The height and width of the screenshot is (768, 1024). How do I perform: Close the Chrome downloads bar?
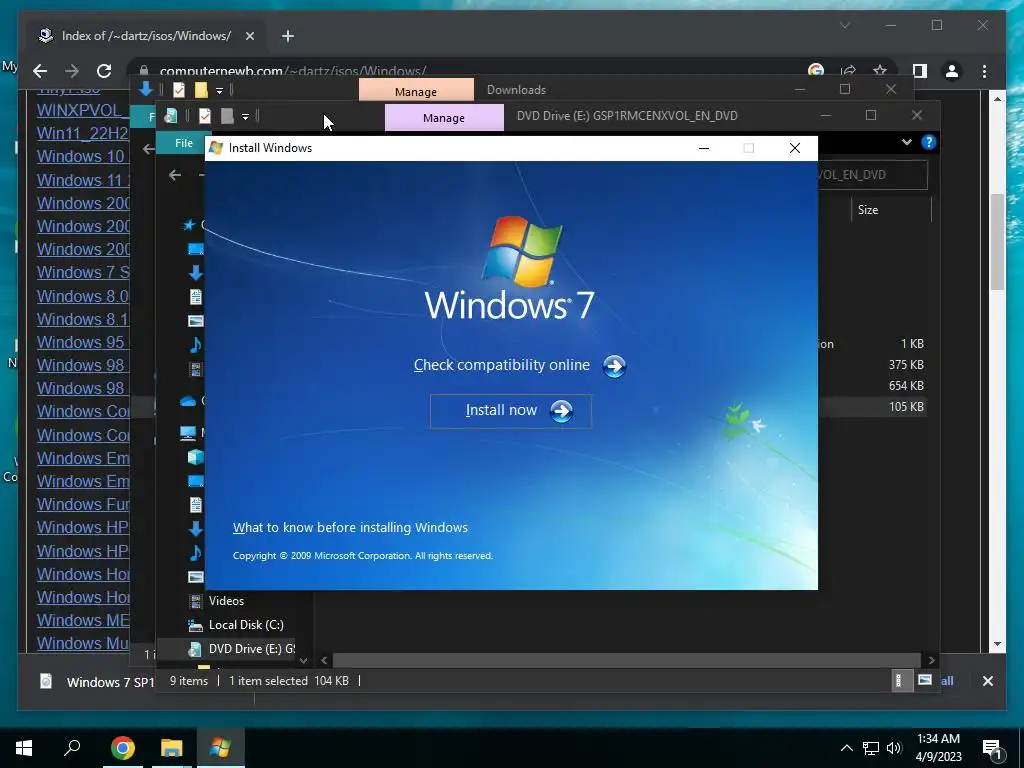coord(987,681)
